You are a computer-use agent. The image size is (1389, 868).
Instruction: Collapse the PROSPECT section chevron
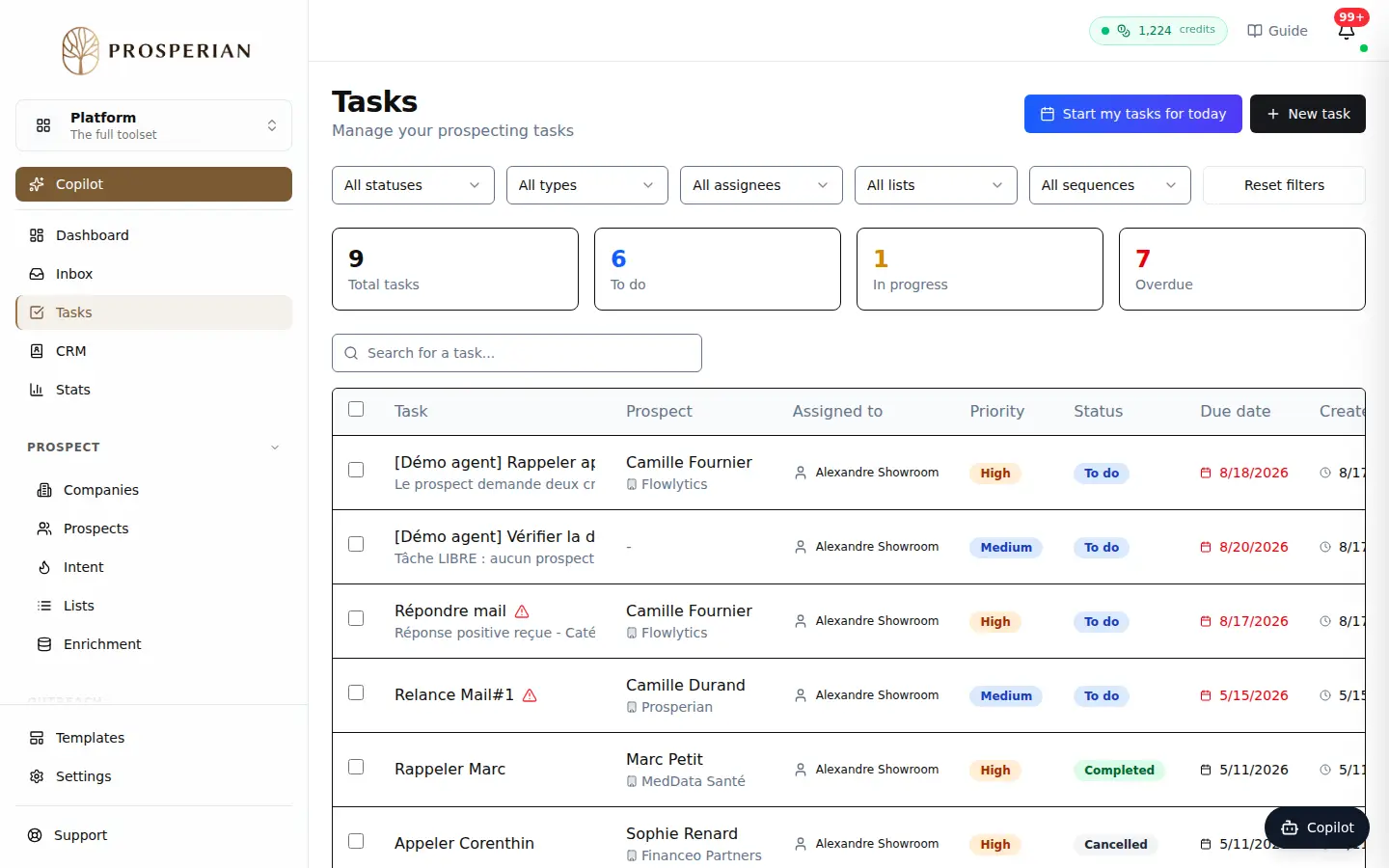coord(275,448)
